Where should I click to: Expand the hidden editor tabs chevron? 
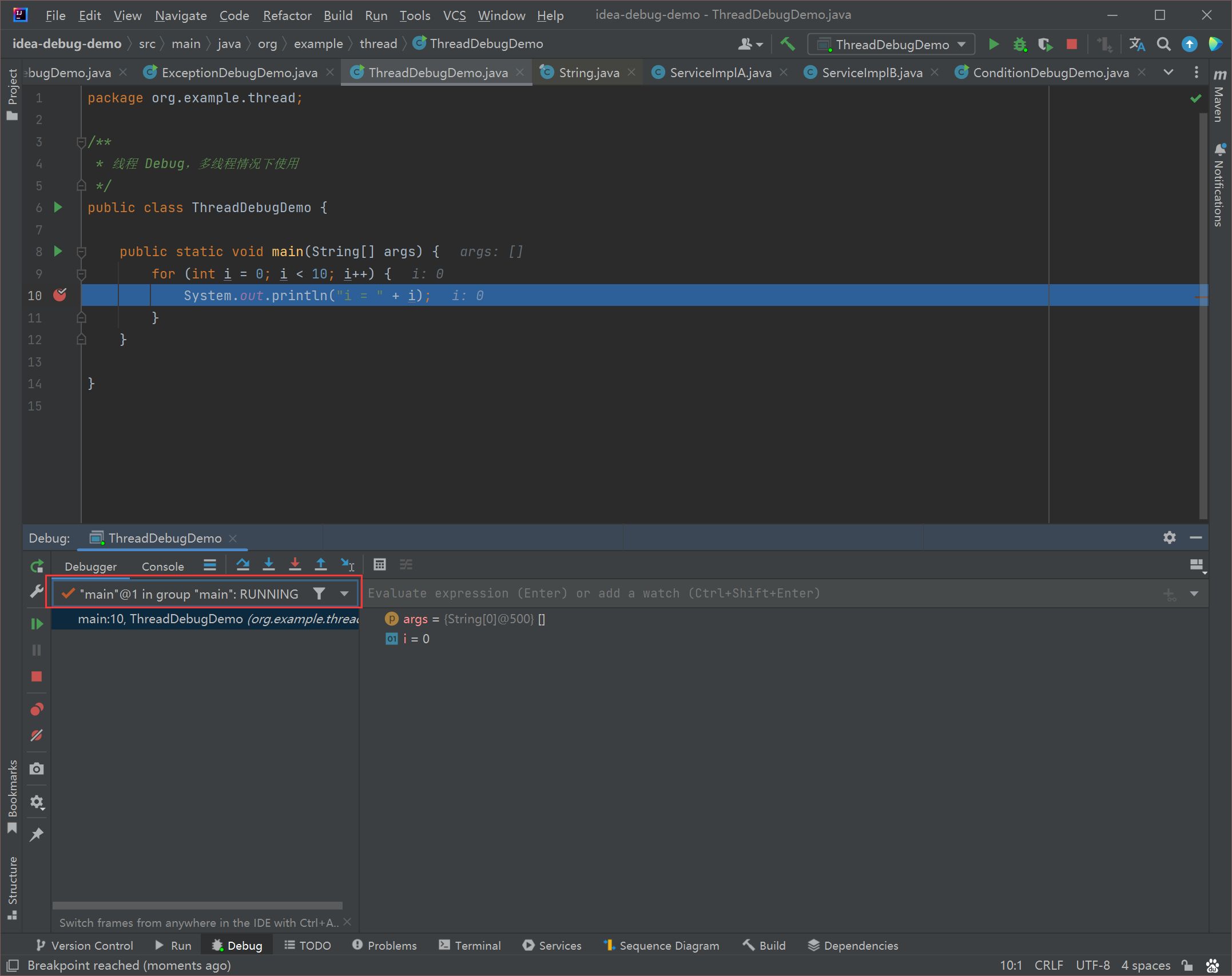(1169, 73)
